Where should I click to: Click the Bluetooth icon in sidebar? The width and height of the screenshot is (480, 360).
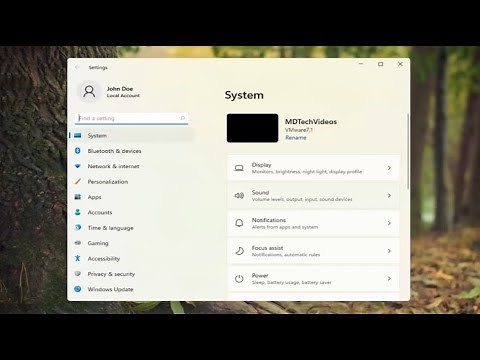pos(78,151)
